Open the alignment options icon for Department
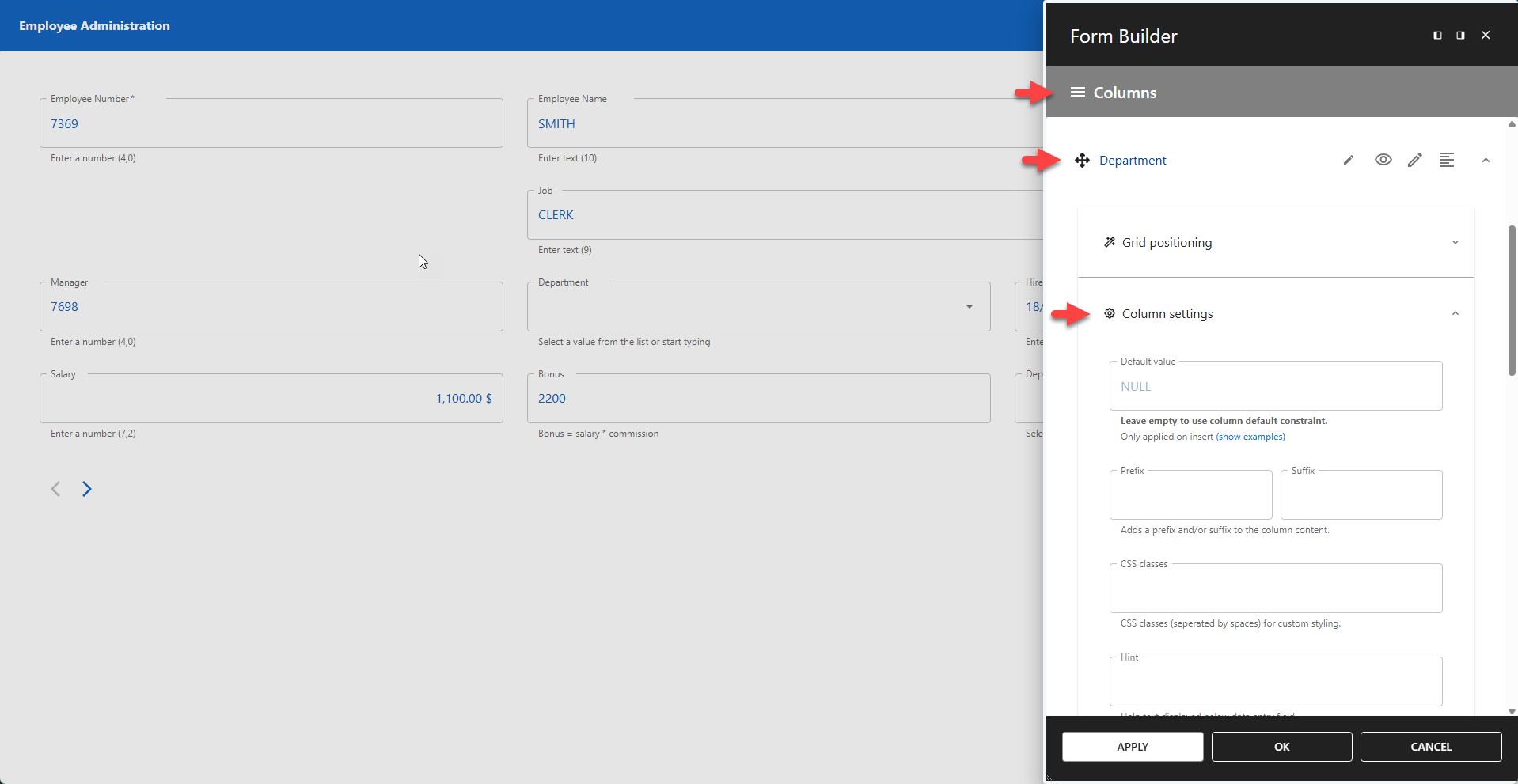 pyautogui.click(x=1448, y=160)
